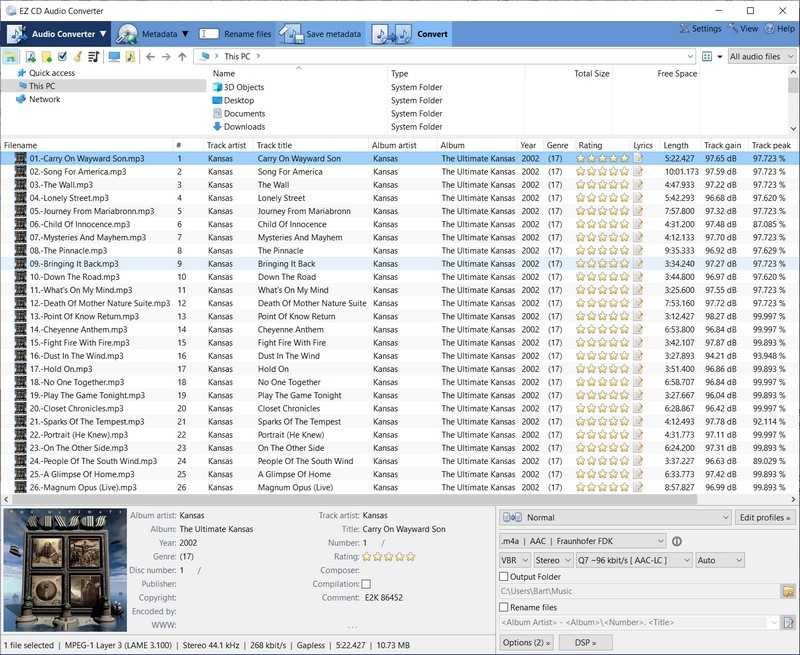Select the 10.-Down The Road.mp3 row
800x655 pixels.
coord(400,277)
